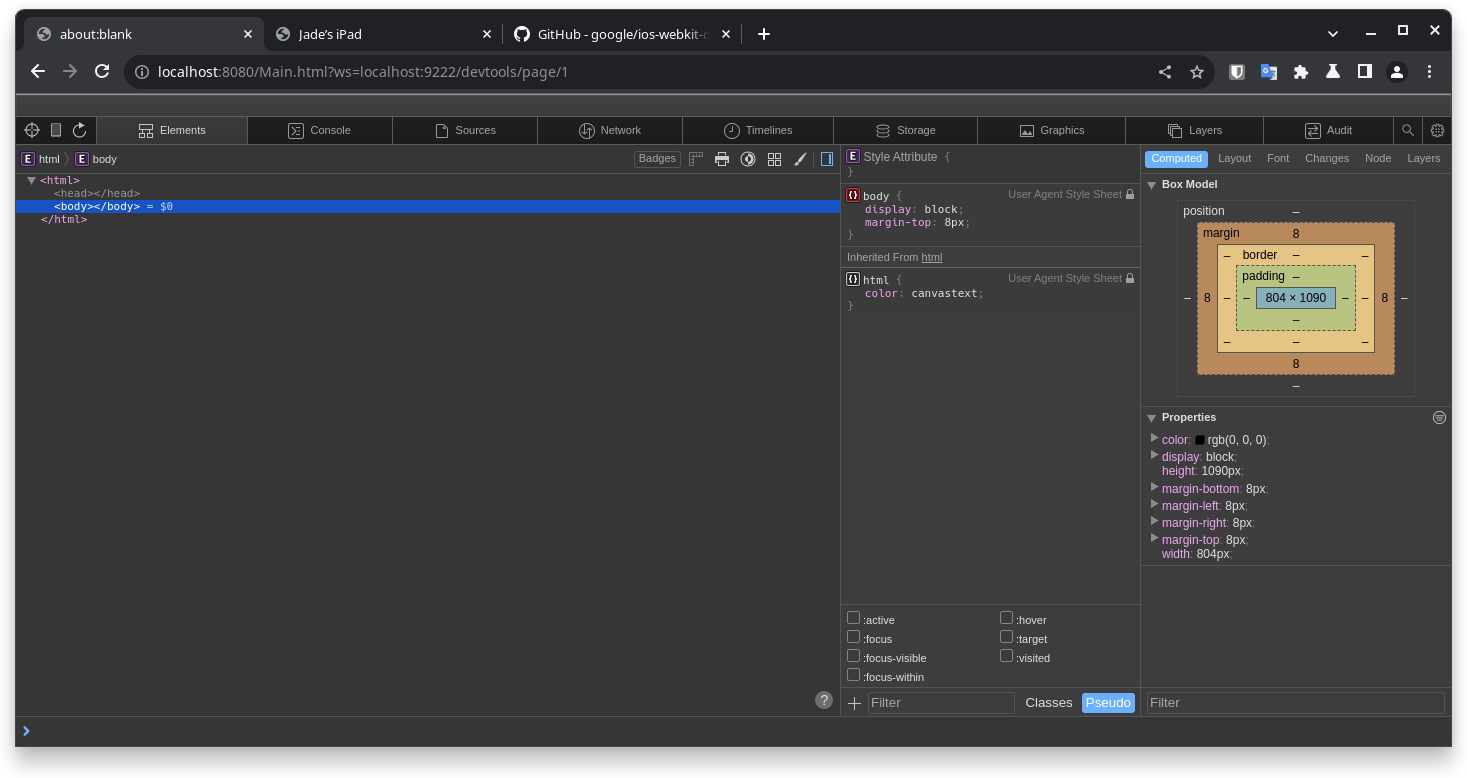Click the Badges button

pyautogui.click(x=657, y=159)
